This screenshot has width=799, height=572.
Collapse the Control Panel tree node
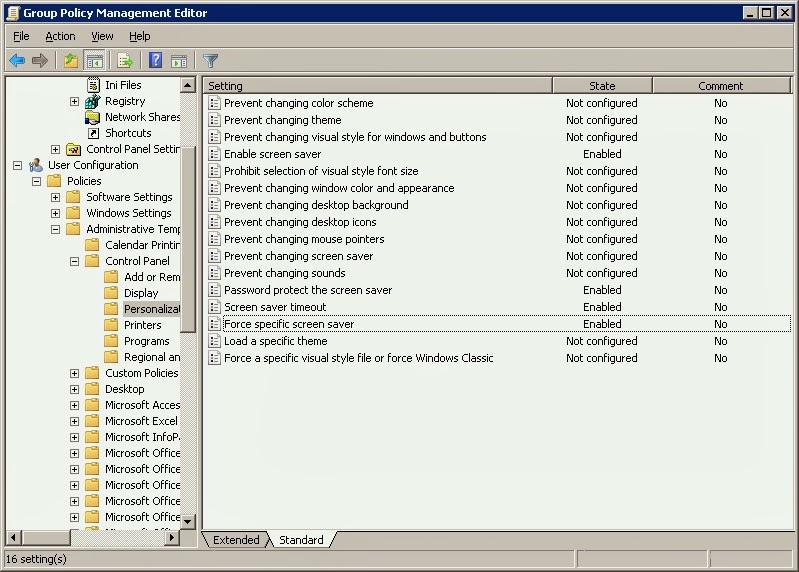74,261
